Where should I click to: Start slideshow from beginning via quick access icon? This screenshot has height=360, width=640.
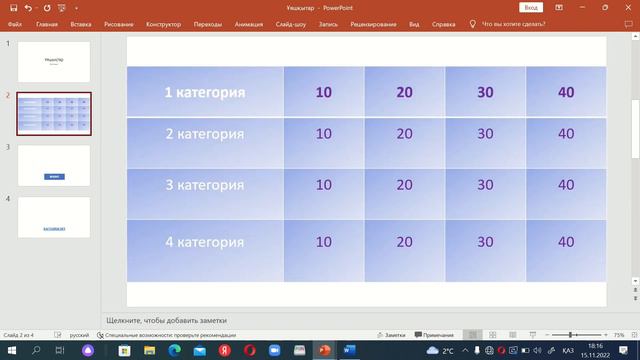[62, 8]
